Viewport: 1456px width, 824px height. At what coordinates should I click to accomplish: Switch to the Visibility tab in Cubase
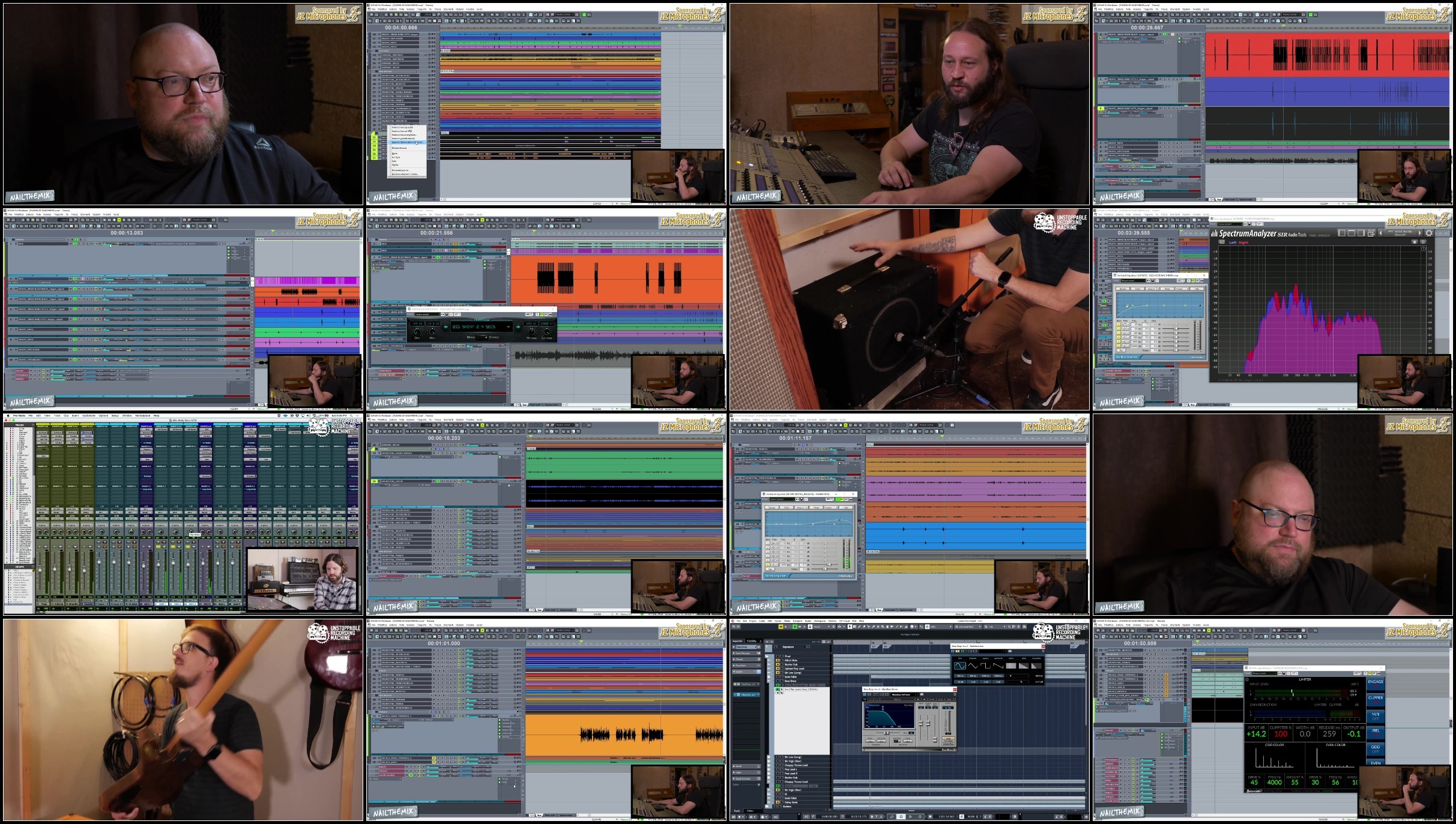(x=752, y=641)
